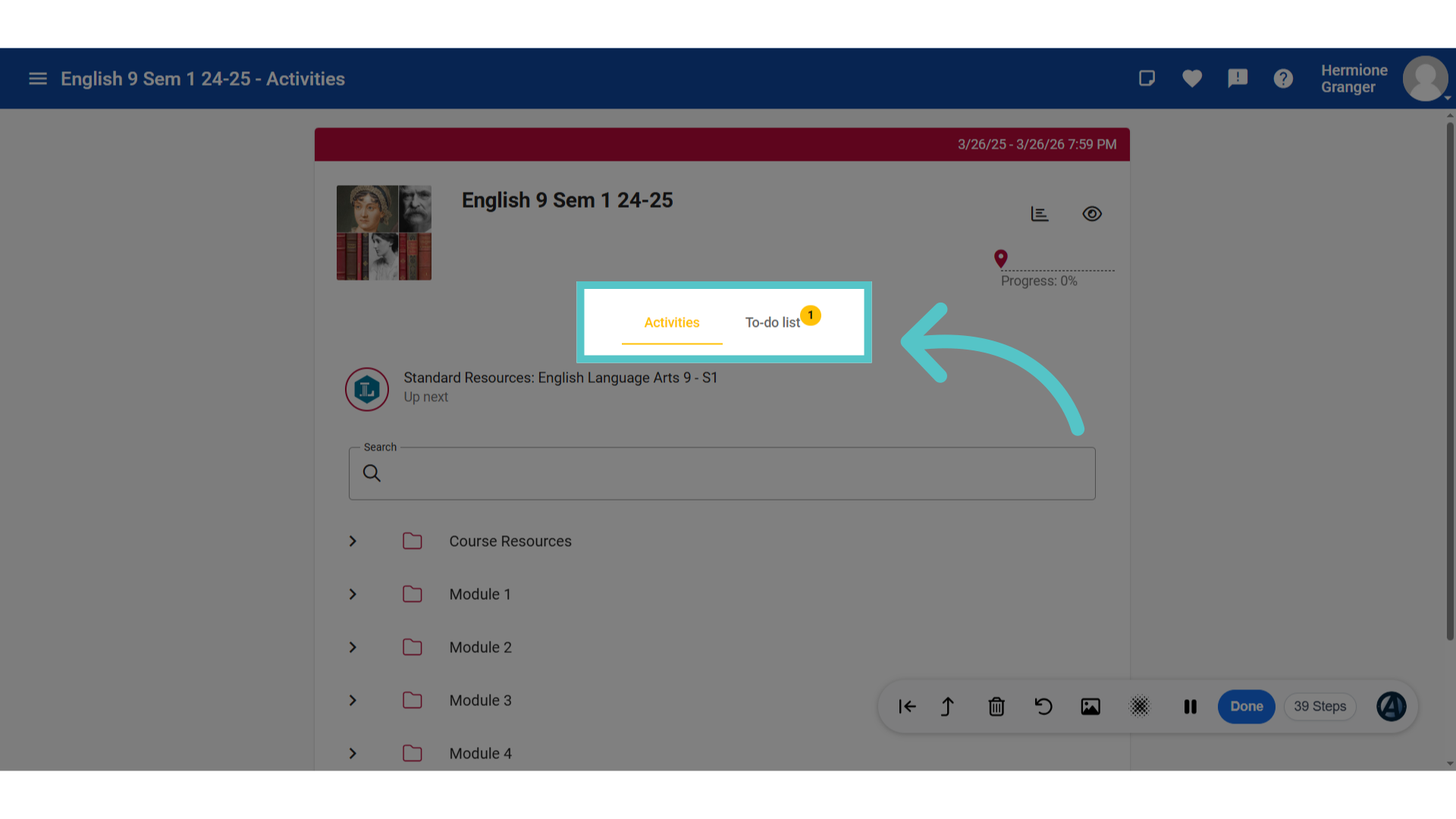Open the hamburger navigation menu
Image resolution: width=1456 pixels, height=819 pixels.
tap(38, 79)
